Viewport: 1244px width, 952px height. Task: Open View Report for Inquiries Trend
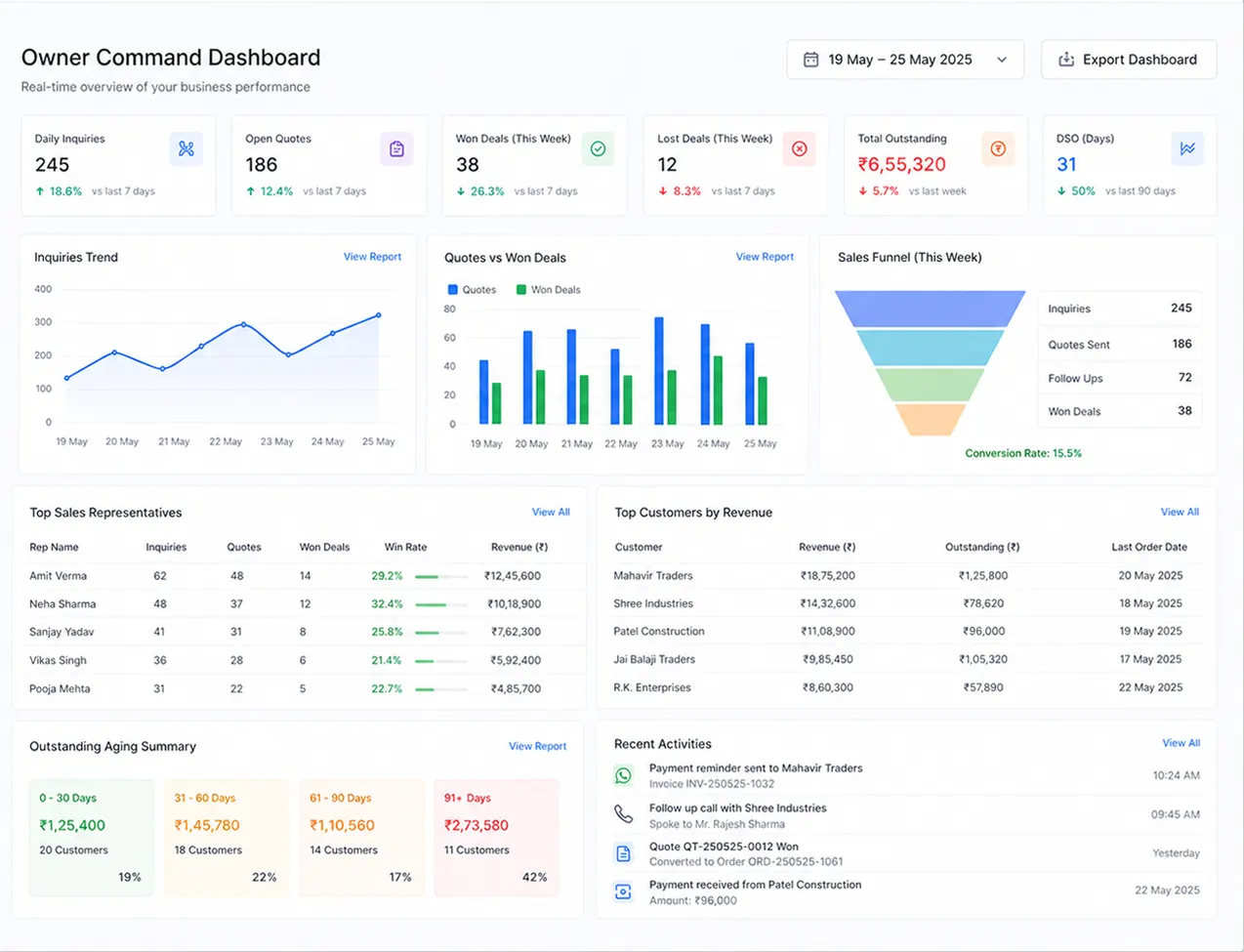pyautogui.click(x=372, y=257)
